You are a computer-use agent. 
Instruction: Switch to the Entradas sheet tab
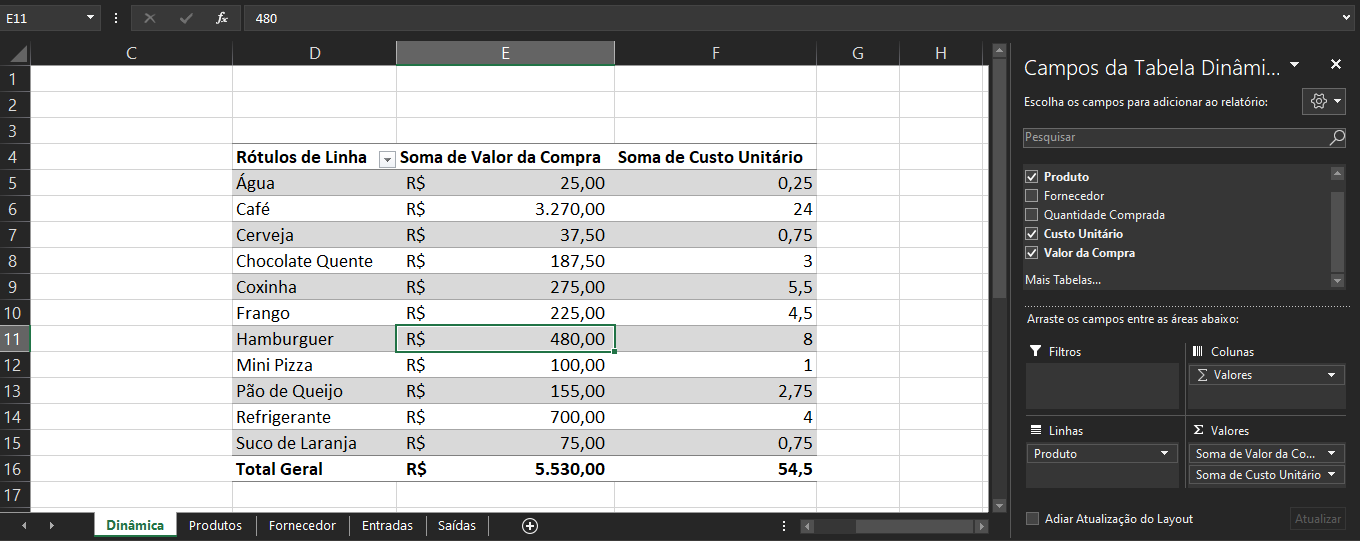387,525
